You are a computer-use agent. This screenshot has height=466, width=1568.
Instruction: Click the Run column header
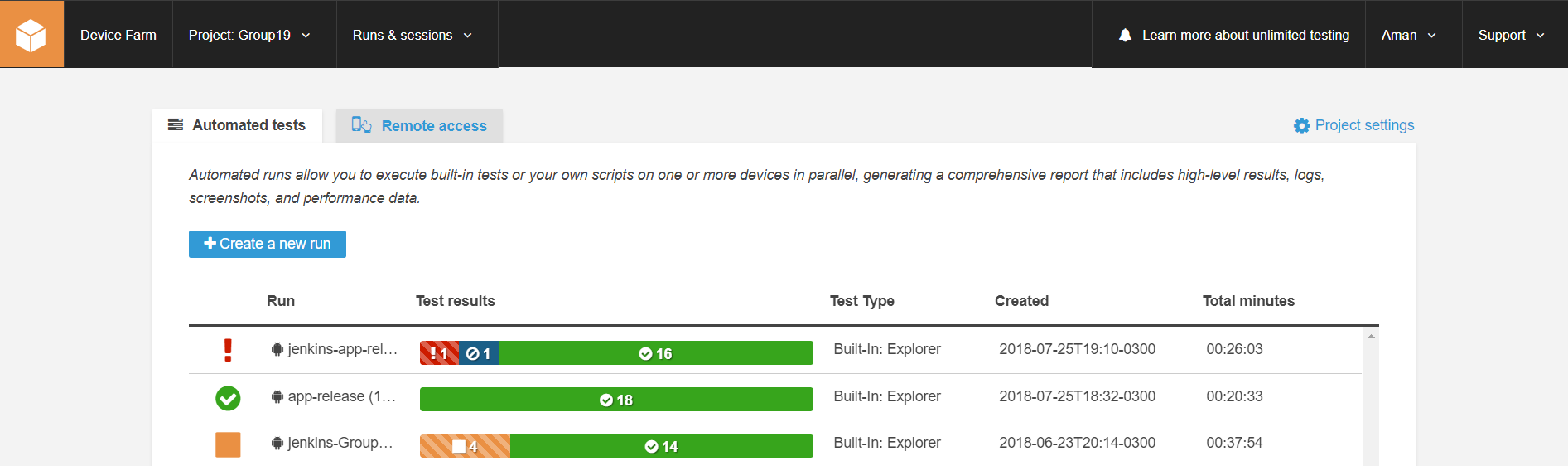[x=281, y=301]
